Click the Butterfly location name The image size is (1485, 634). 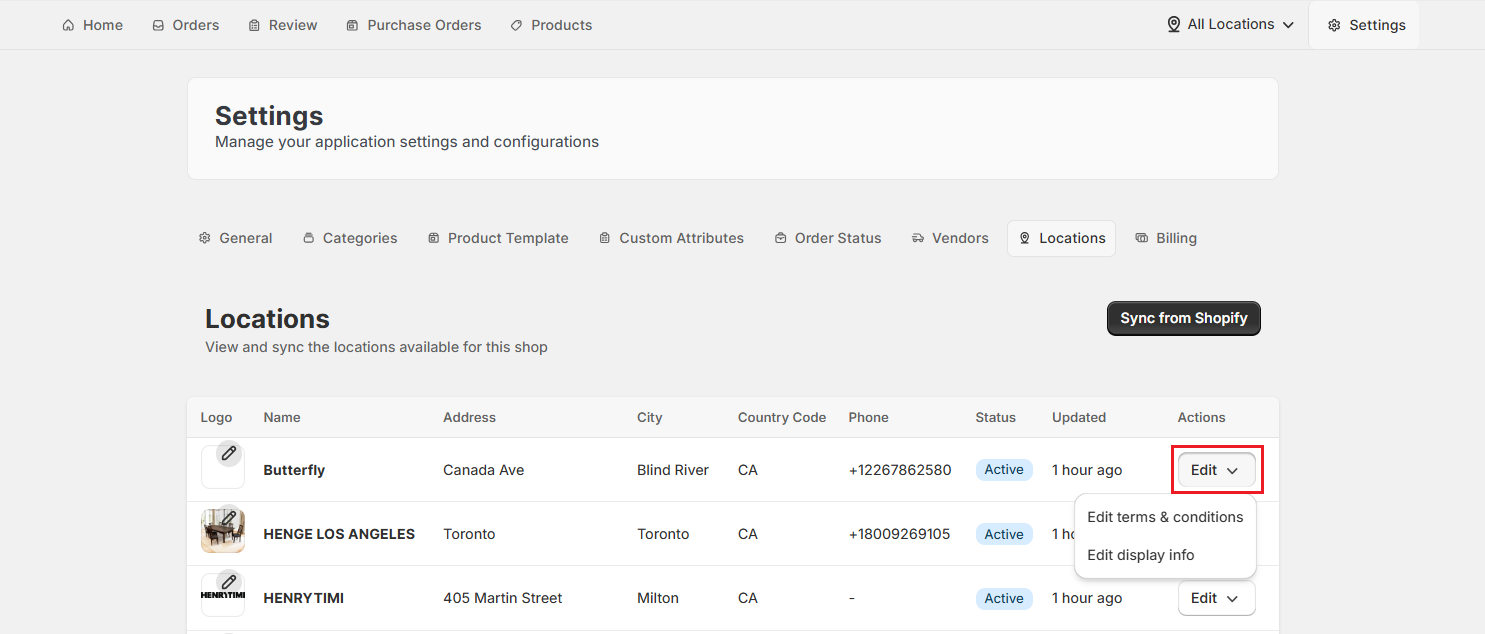click(294, 470)
